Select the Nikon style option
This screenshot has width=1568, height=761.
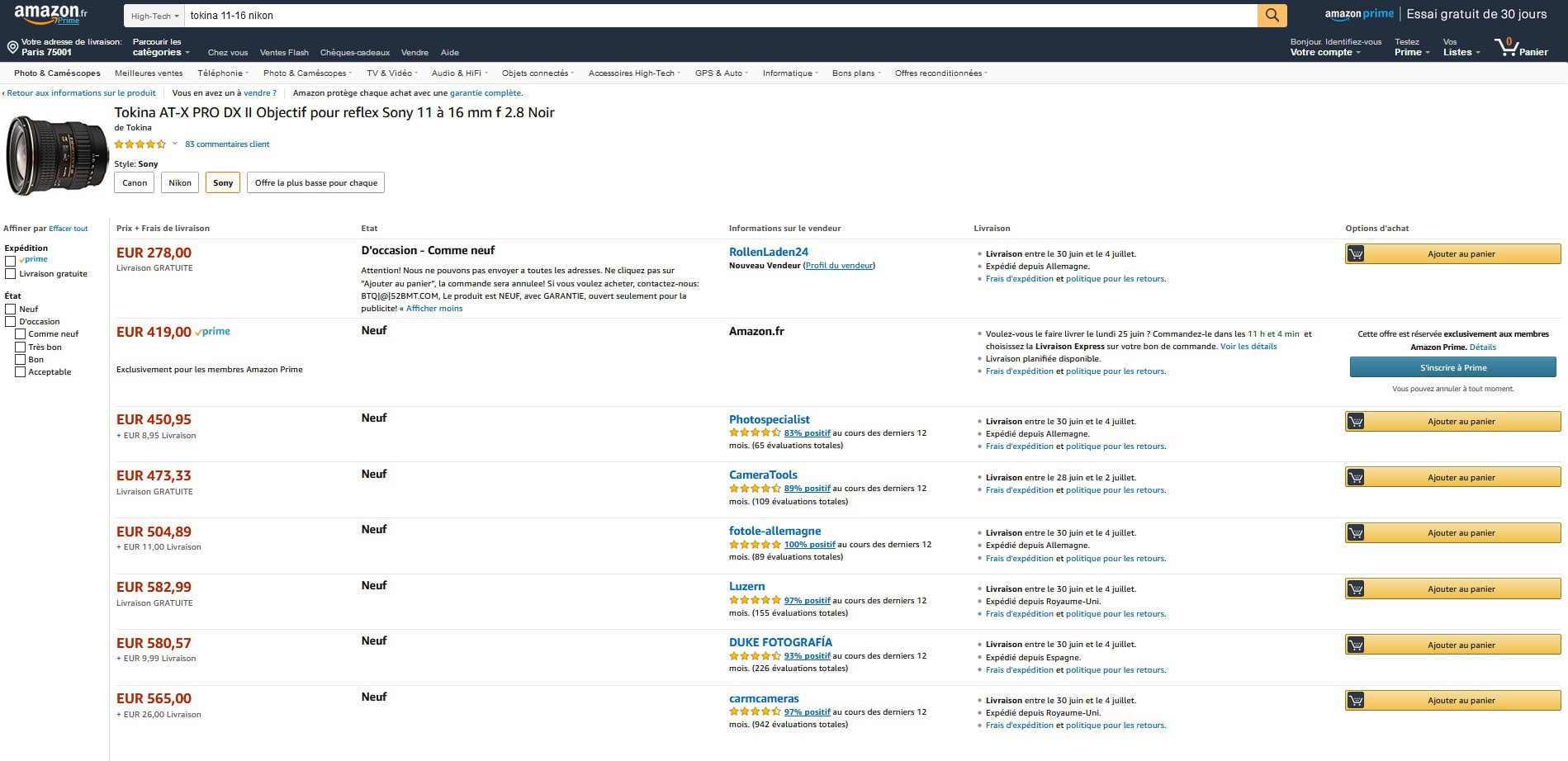tap(180, 183)
